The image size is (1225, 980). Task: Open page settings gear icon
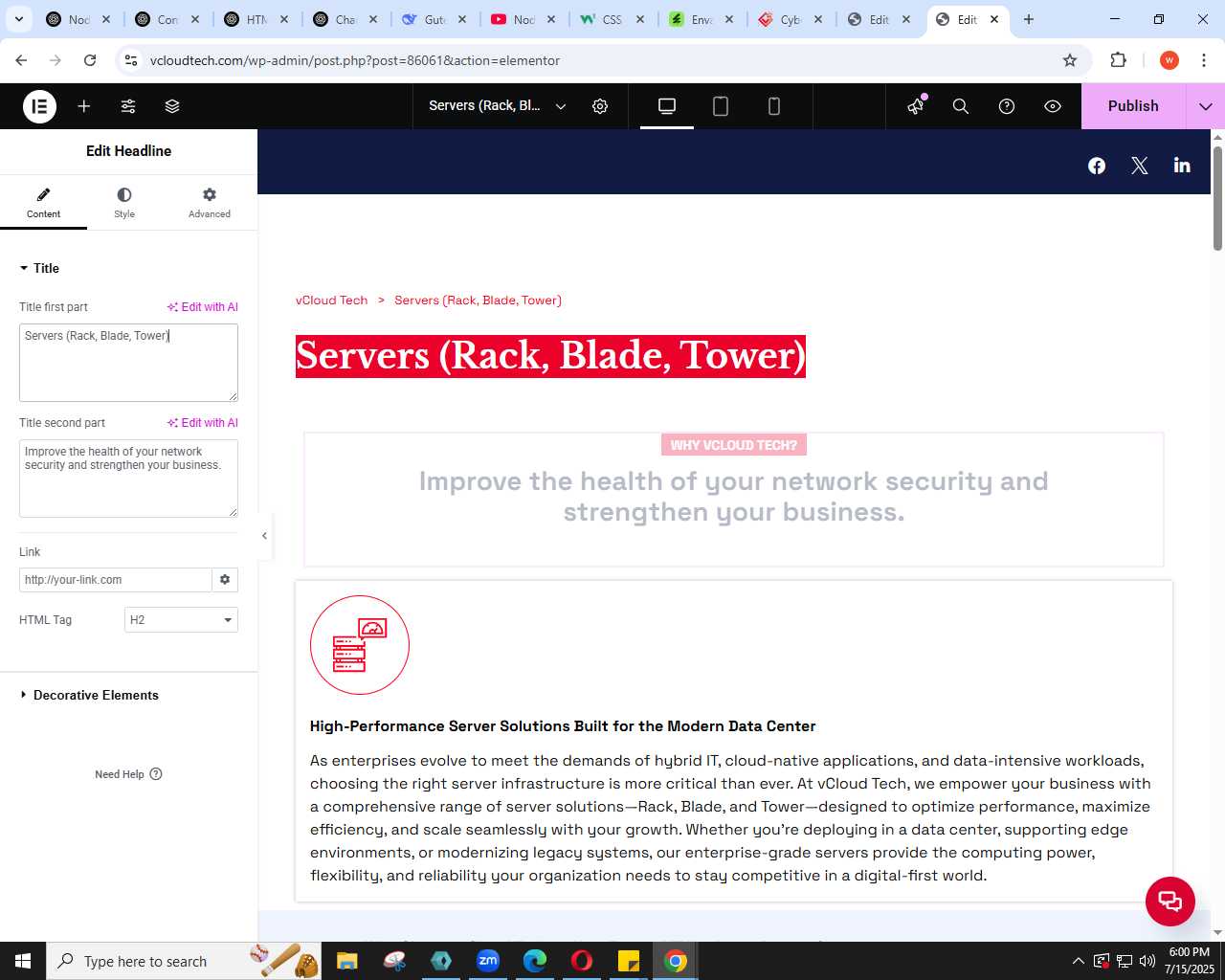[x=600, y=106]
